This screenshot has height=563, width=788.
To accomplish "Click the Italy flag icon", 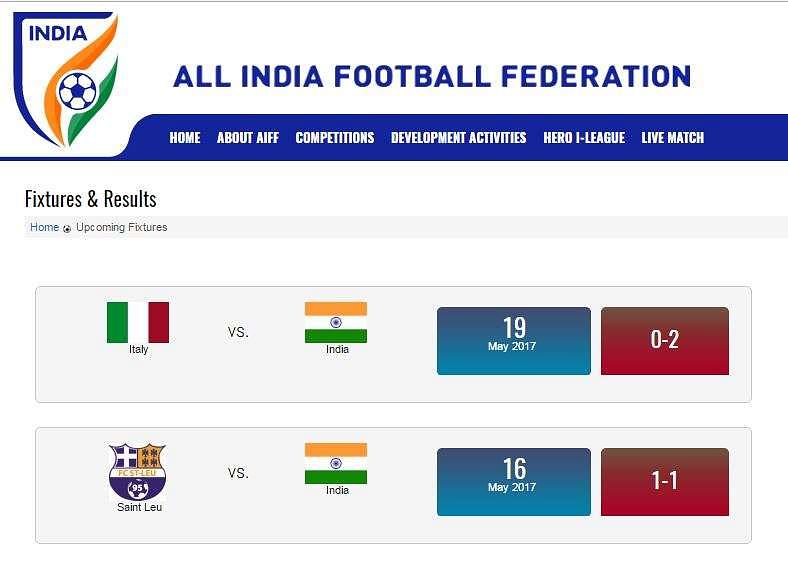I will pos(138,322).
